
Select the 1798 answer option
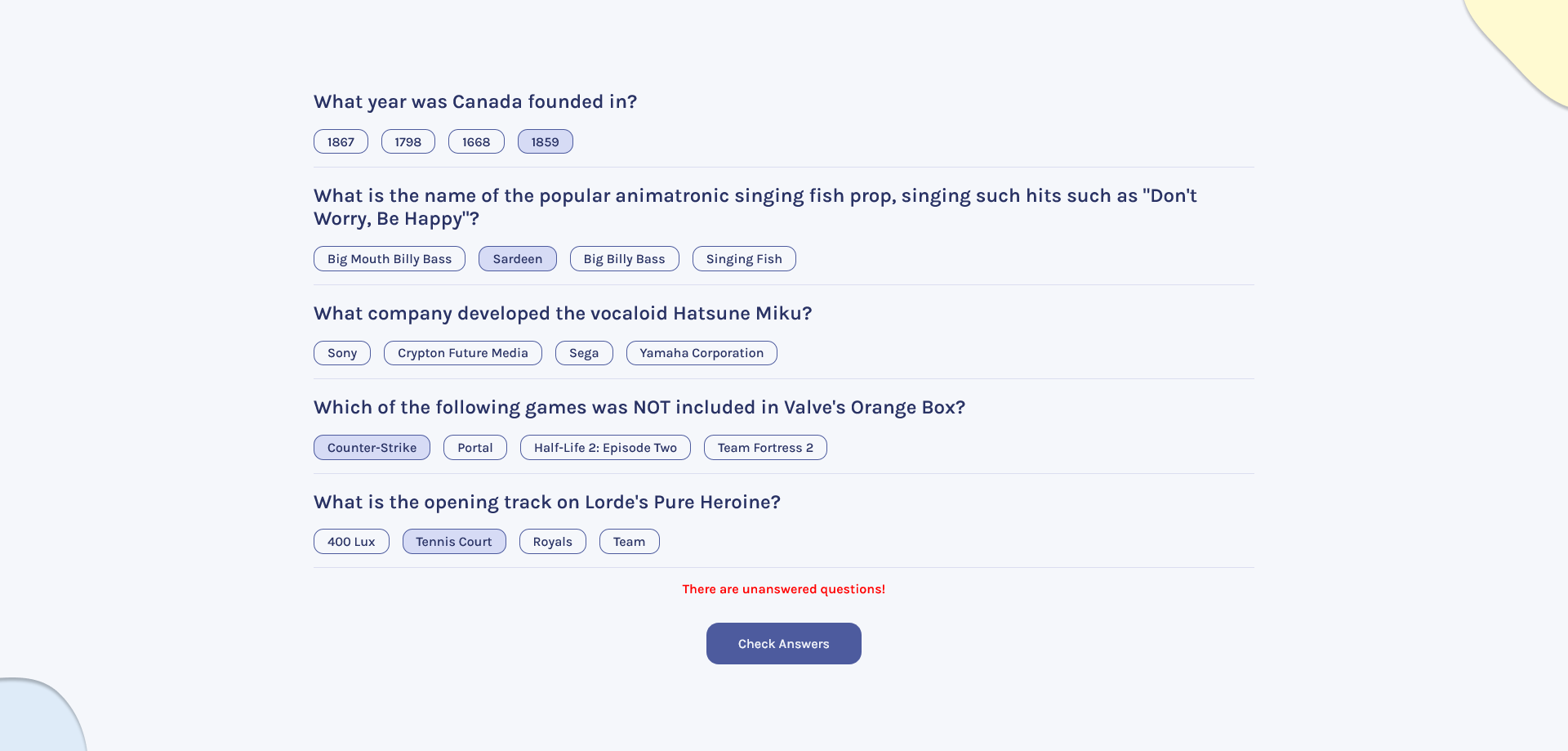[x=408, y=141]
